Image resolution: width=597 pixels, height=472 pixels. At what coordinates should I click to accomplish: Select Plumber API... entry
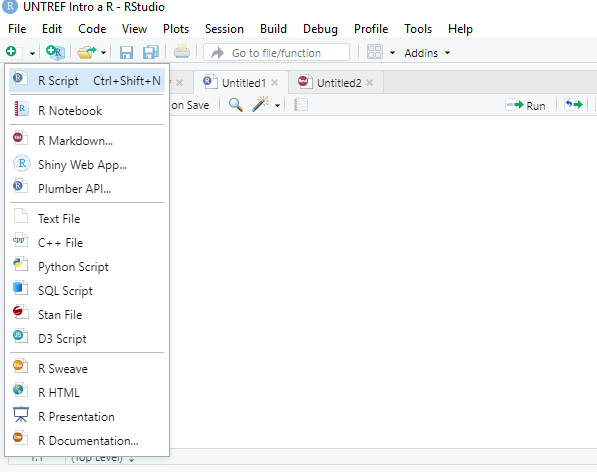(87, 188)
